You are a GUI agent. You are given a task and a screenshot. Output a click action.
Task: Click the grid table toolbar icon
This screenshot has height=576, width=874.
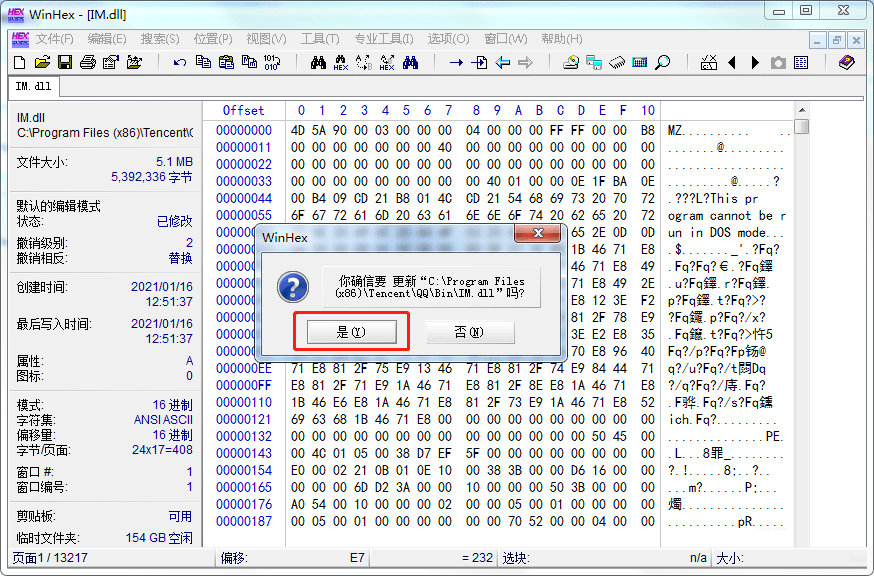click(801, 62)
